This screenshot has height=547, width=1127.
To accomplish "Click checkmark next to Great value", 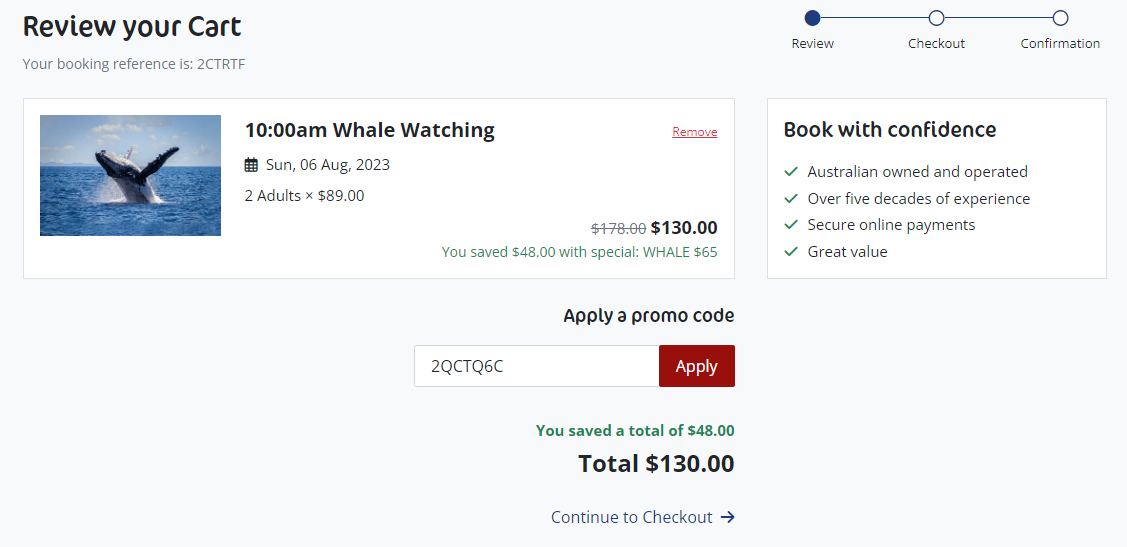I will click(x=791, y=252).
